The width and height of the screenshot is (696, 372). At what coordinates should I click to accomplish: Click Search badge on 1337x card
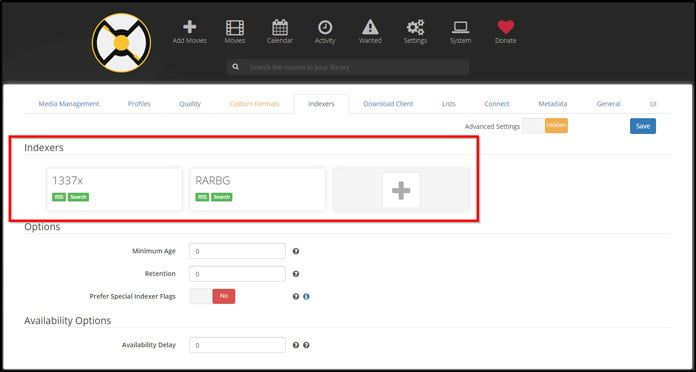point(79,197)
